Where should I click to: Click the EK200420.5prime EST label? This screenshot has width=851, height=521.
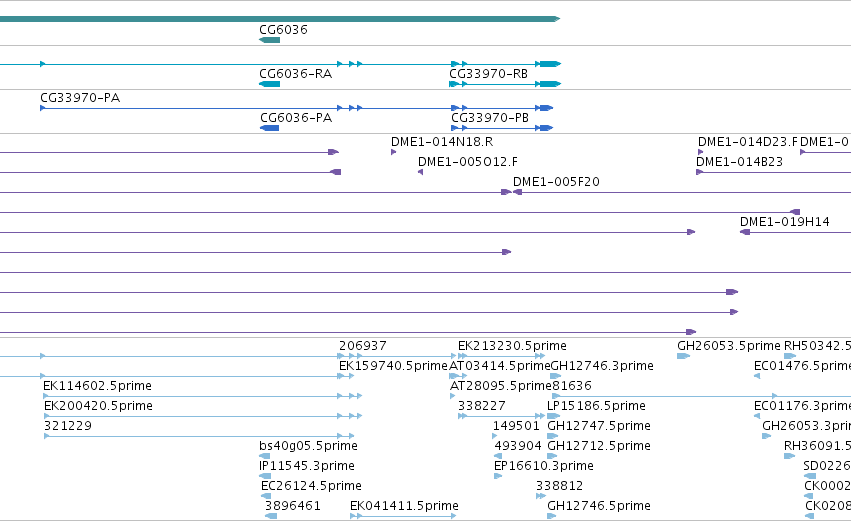(x=98, y=406)
